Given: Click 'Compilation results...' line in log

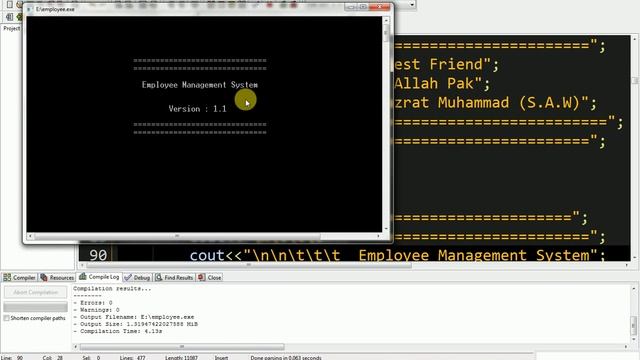Looking at the screenshot, I should coord(112,289).
